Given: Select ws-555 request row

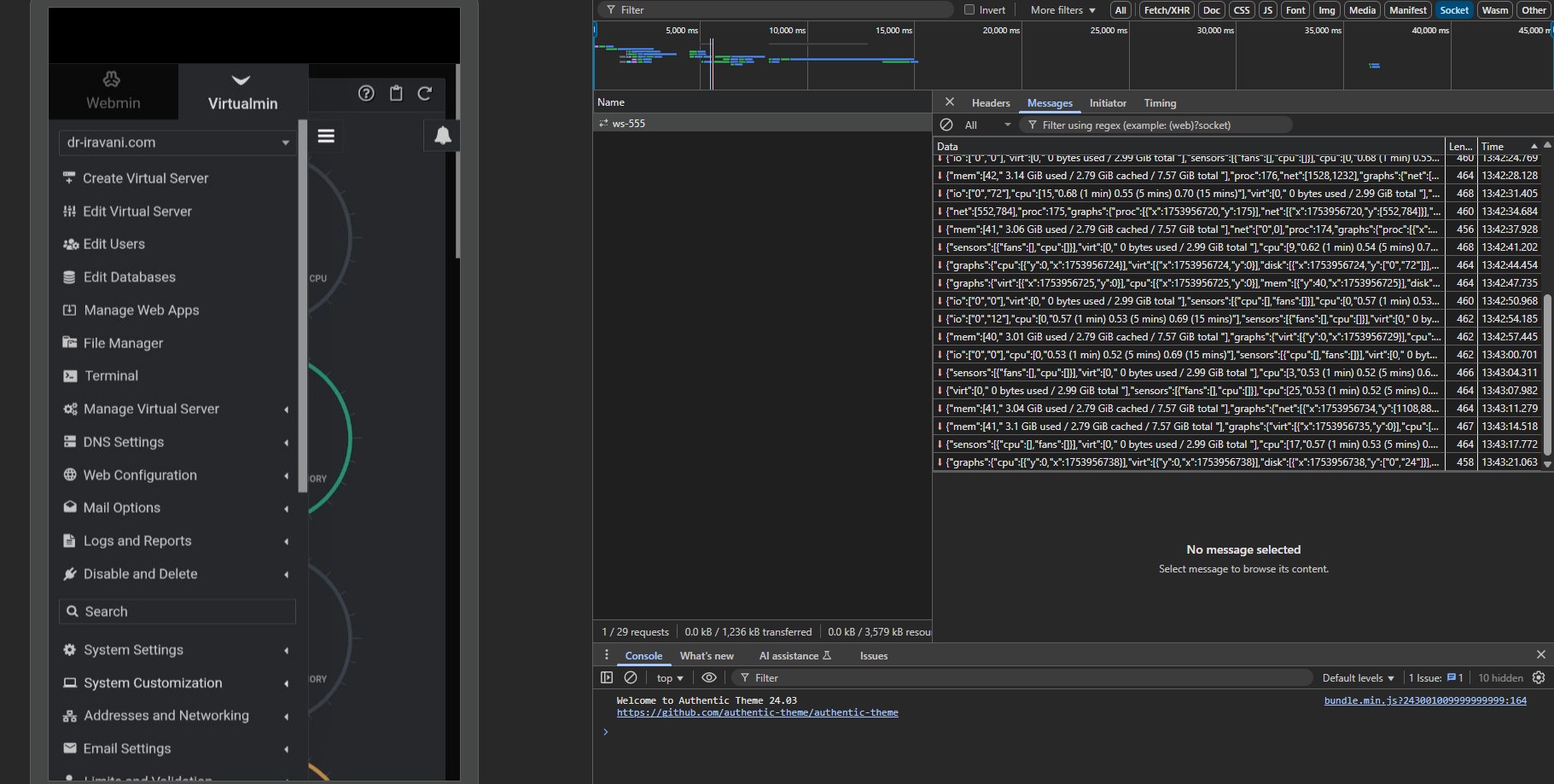Looking at the screenshot, I should click(762, 124).
